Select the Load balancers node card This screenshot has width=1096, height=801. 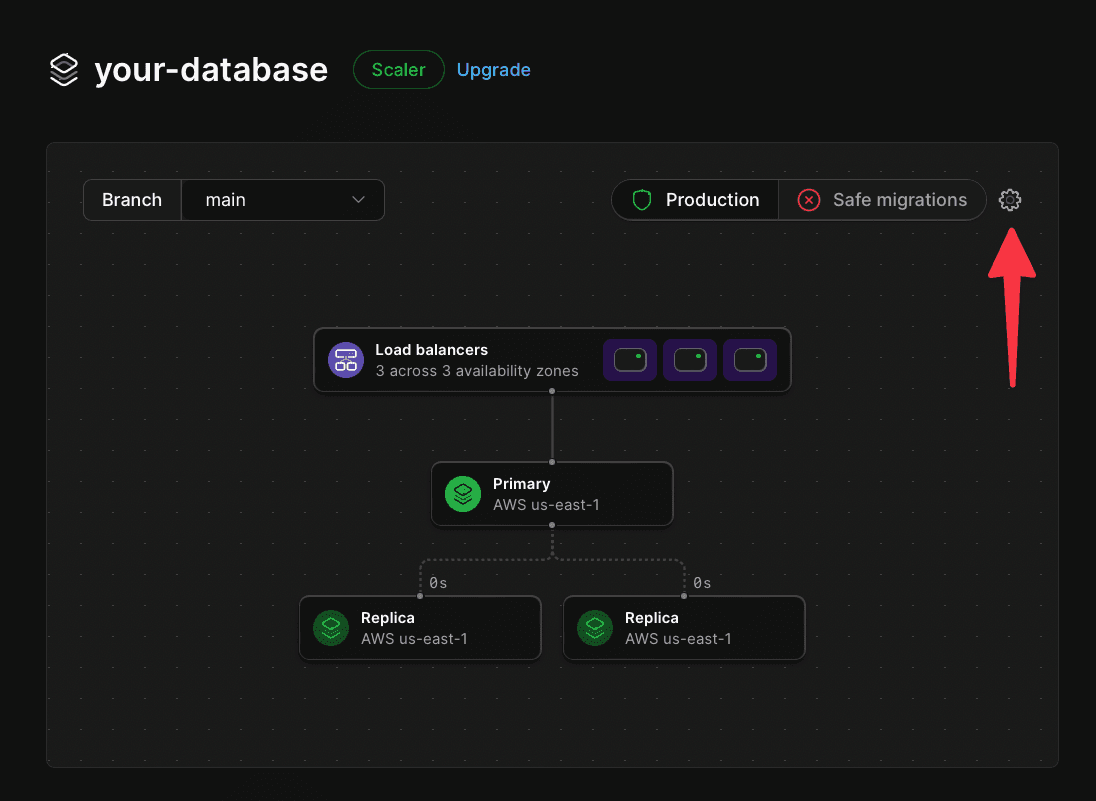pyautogui.click(x=552, y=360)
